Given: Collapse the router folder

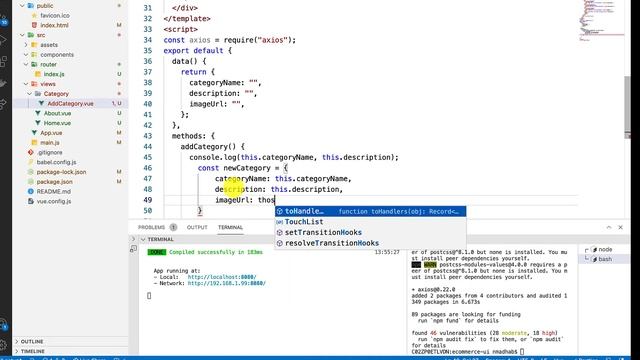Looking at the screenshot, I should click(x=26, y=64).
